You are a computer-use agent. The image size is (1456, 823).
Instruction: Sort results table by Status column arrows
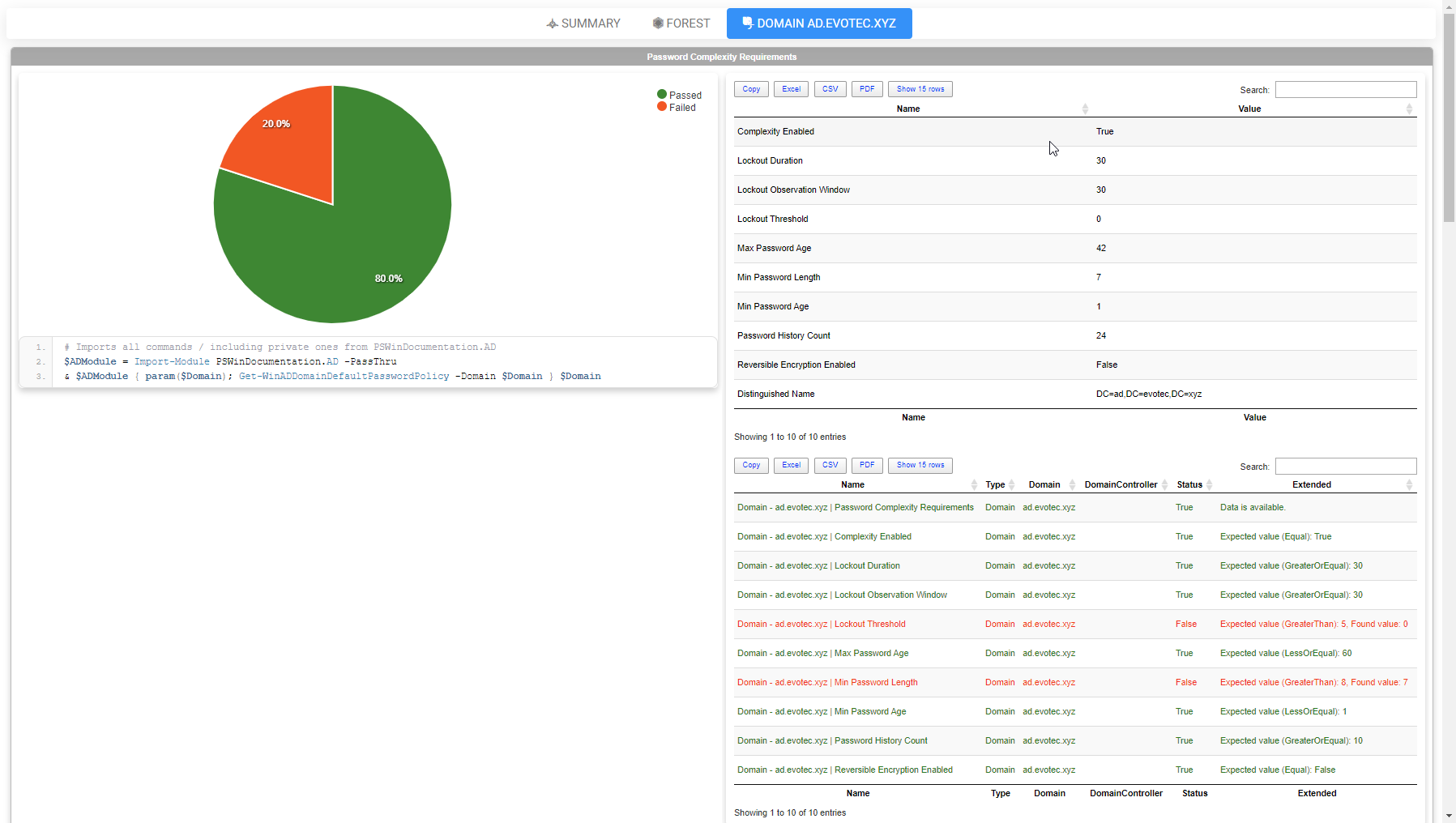pos(1209,484)
